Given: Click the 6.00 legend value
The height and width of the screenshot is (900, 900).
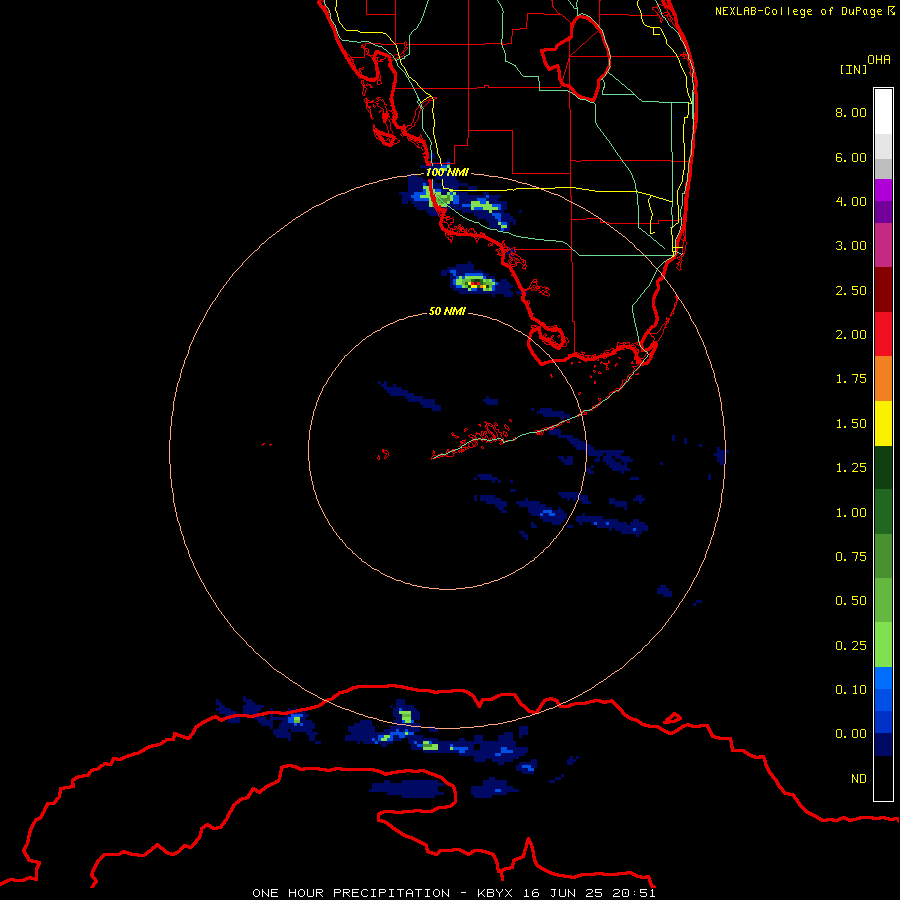Looking at the screenshot, I should (x=851, y=157).
